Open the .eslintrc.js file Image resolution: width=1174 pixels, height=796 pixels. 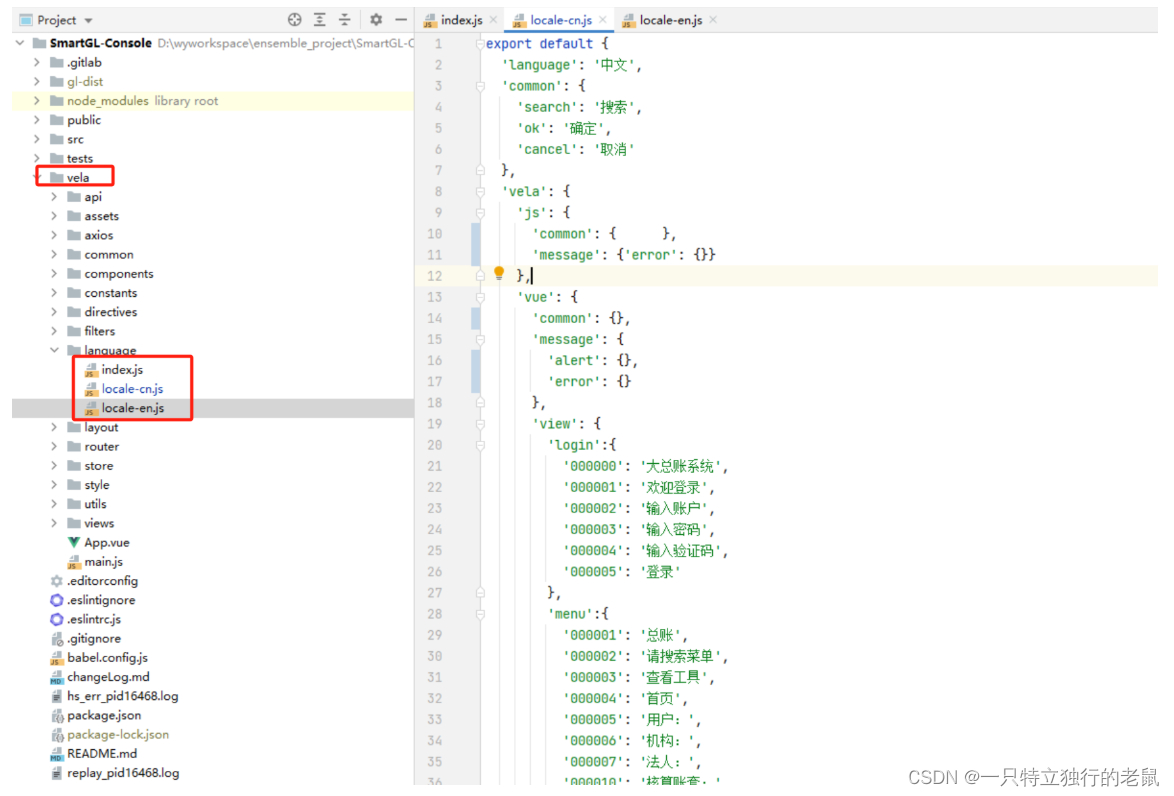[x=94, y=620]
